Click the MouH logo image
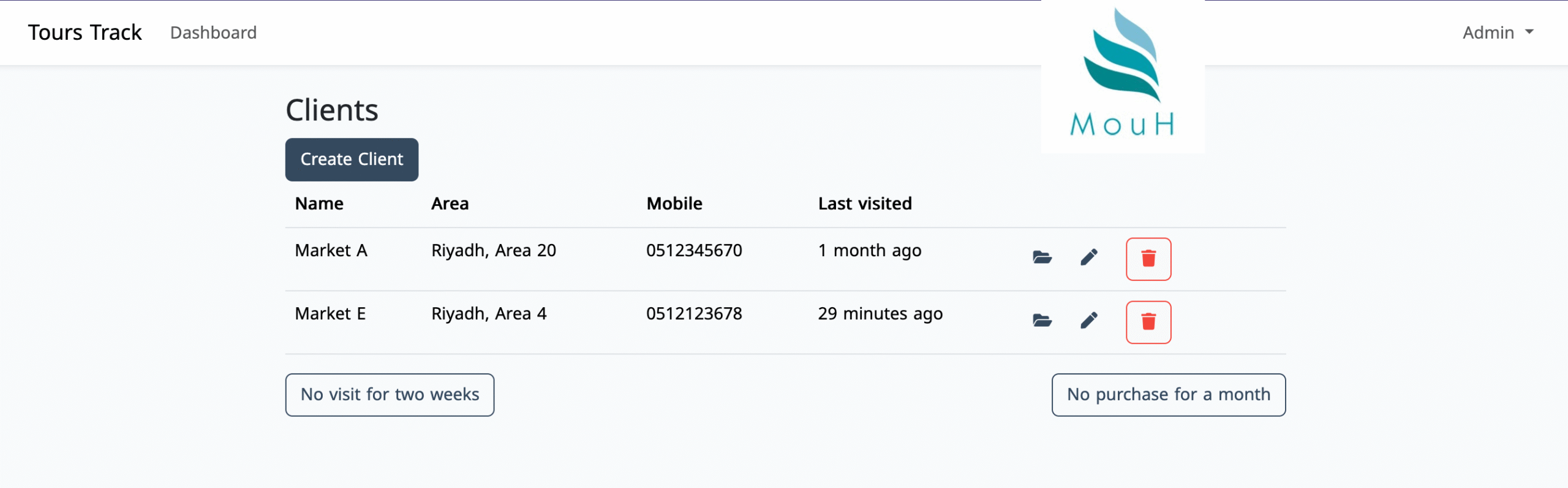Image resolution: width=1568 pixels, height=488 pixels. (x=1122, y=75)
